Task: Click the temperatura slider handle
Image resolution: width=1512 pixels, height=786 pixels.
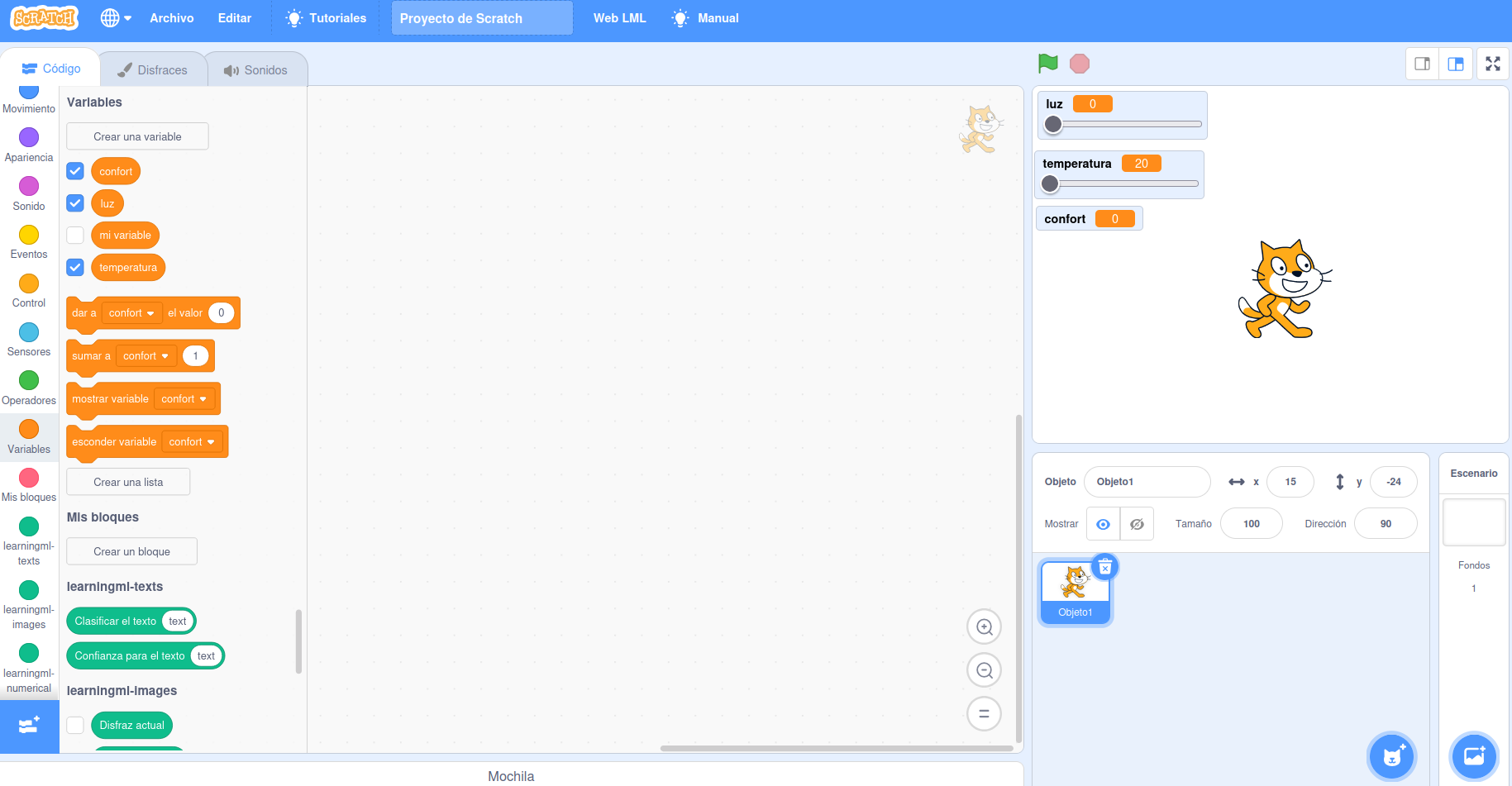Action: tap(1050, 183)
